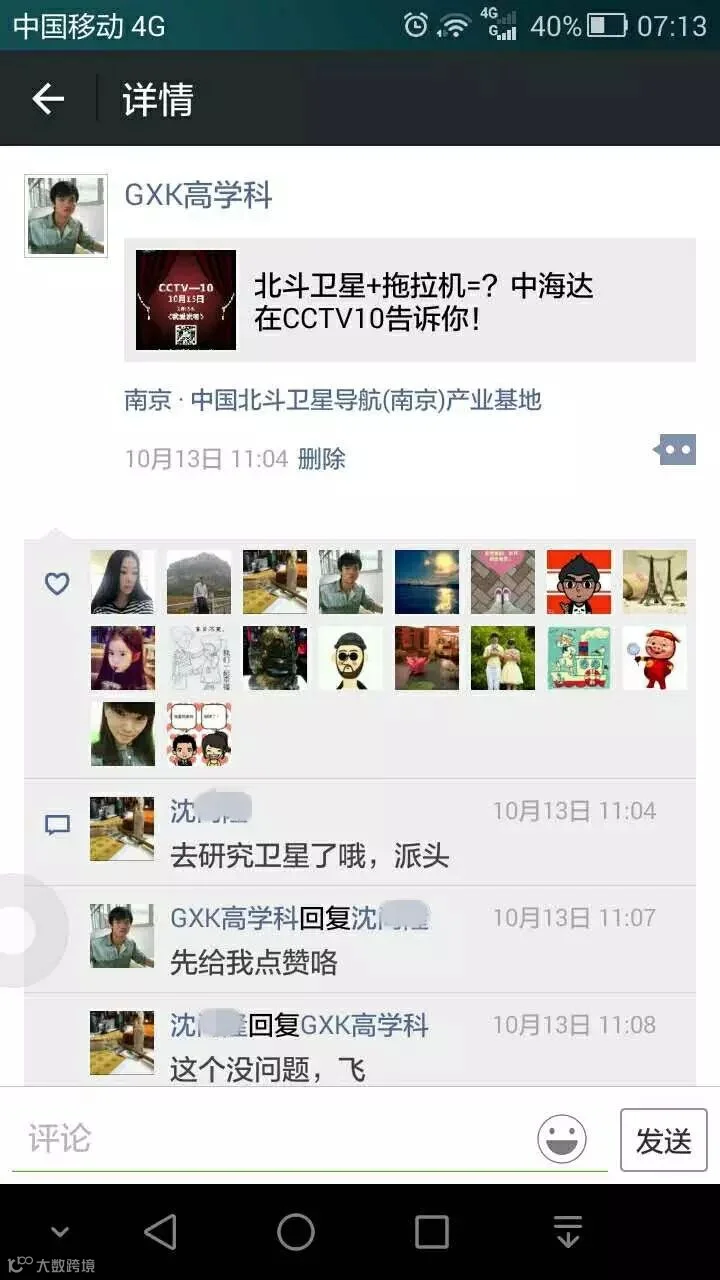Tap the Android home circle button
This screenshot has width=720, height=1280.
pos(296,1232)
